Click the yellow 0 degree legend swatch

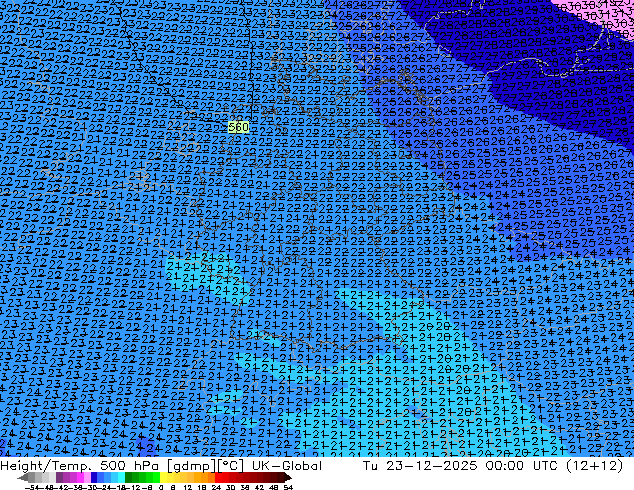pyautogui.click(x=163, y=478)
